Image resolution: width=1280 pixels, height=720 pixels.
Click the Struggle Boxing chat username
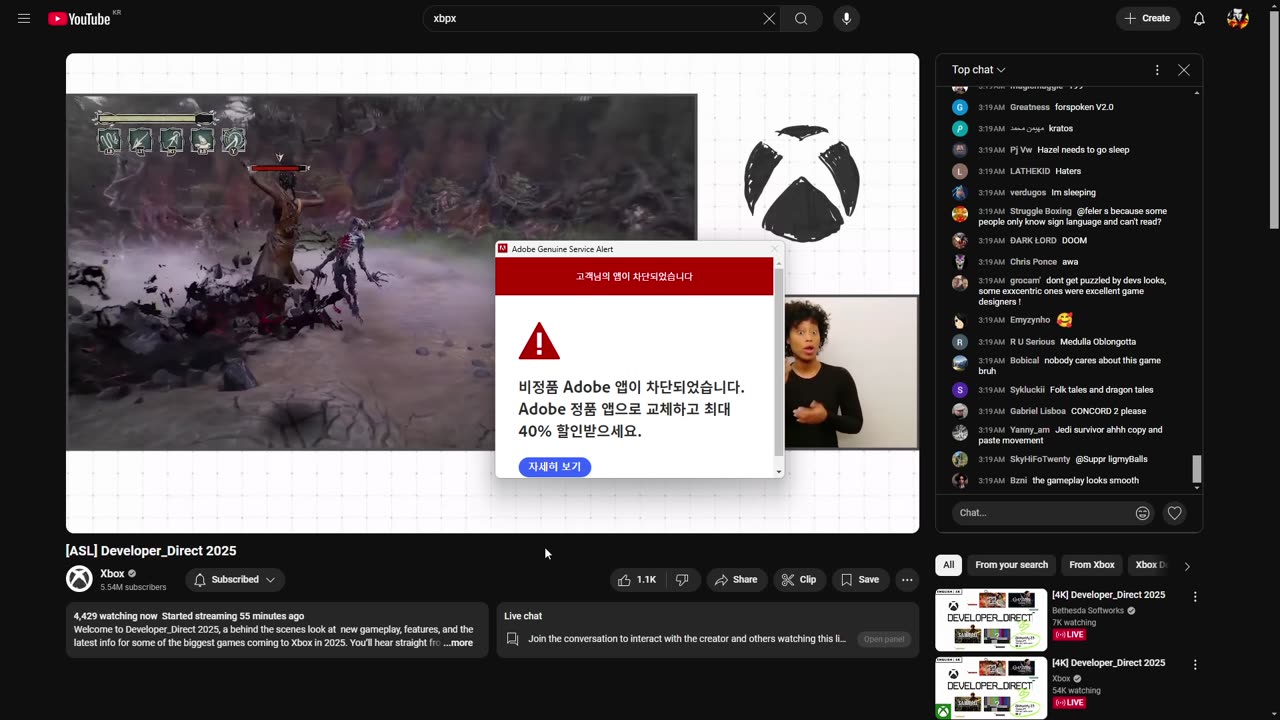click(1040, 211)
